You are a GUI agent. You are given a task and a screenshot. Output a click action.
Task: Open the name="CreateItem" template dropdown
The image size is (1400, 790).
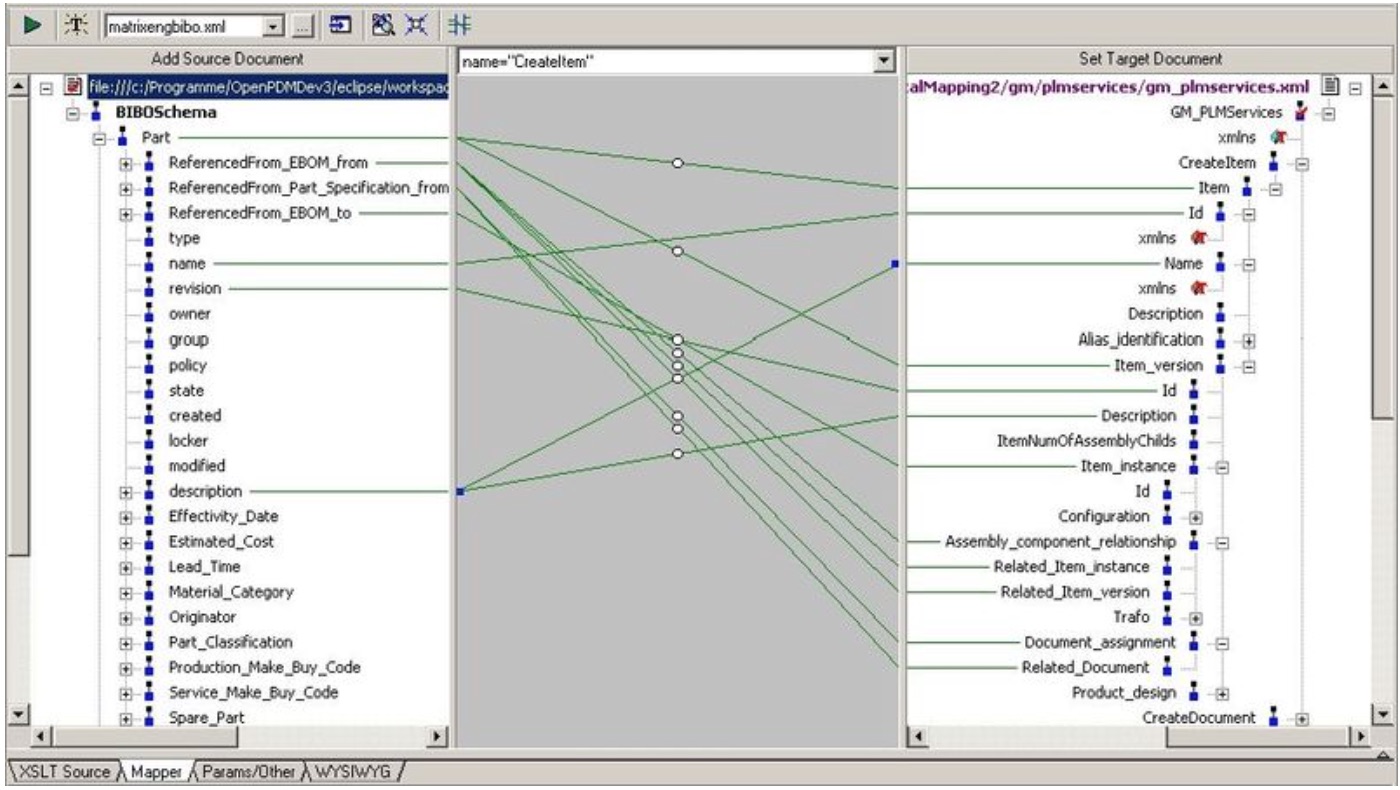882,62
